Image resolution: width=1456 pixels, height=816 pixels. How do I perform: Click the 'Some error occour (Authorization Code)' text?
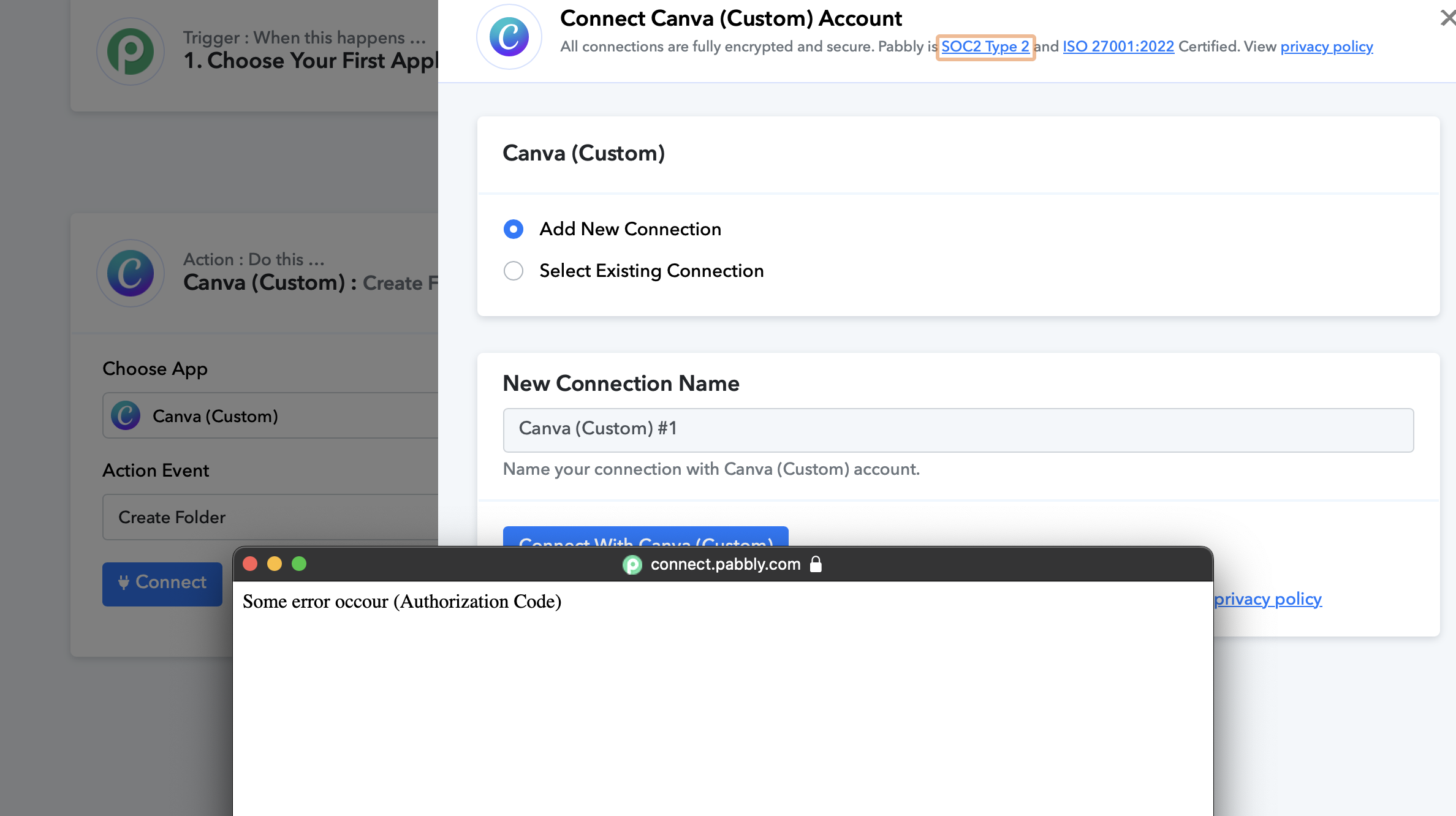[x=402, y=602]
